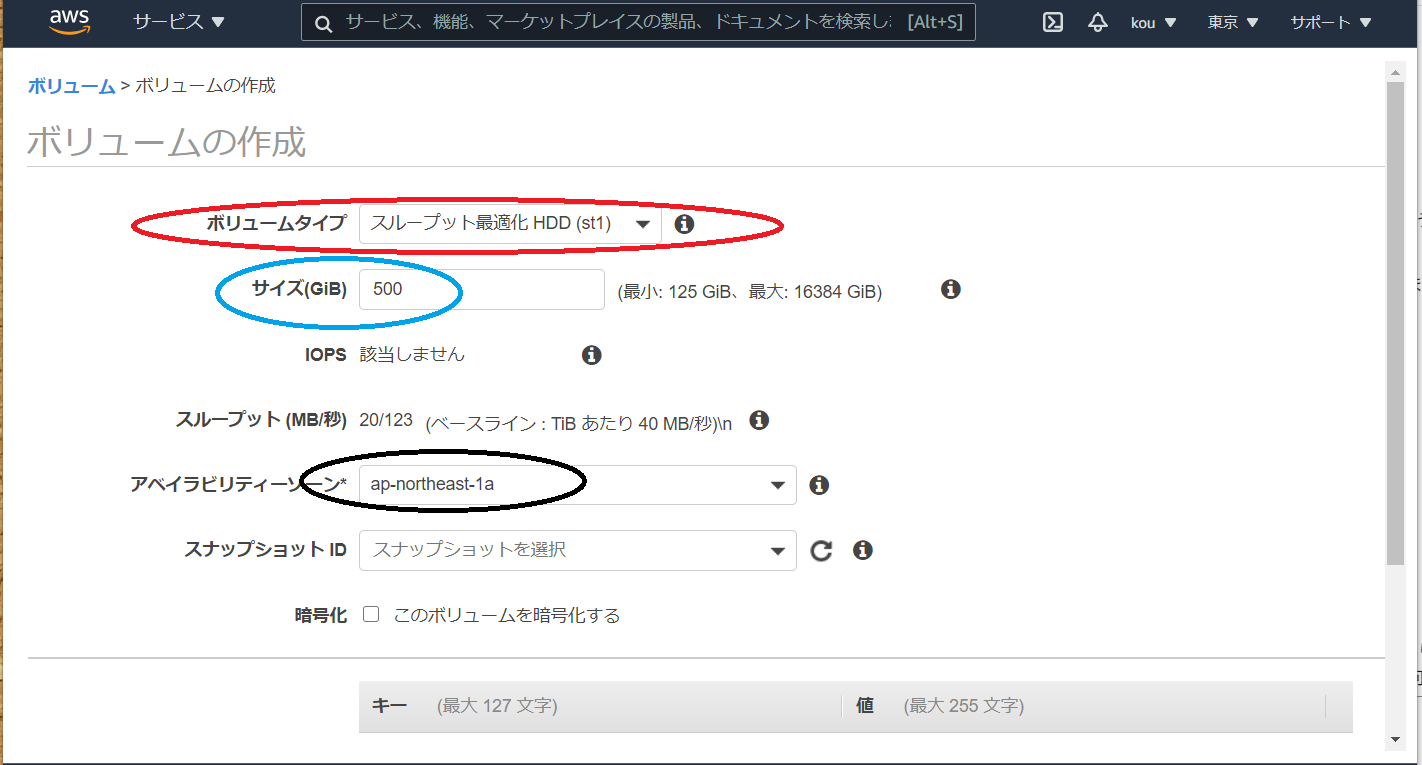View info about the volume type
1422x765 pixels.
tap(684, 224)
